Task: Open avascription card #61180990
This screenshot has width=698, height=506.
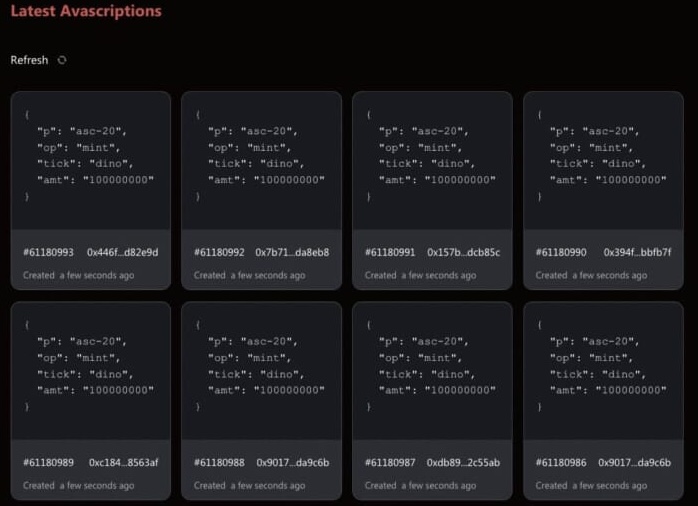Action: pos(603,190)
